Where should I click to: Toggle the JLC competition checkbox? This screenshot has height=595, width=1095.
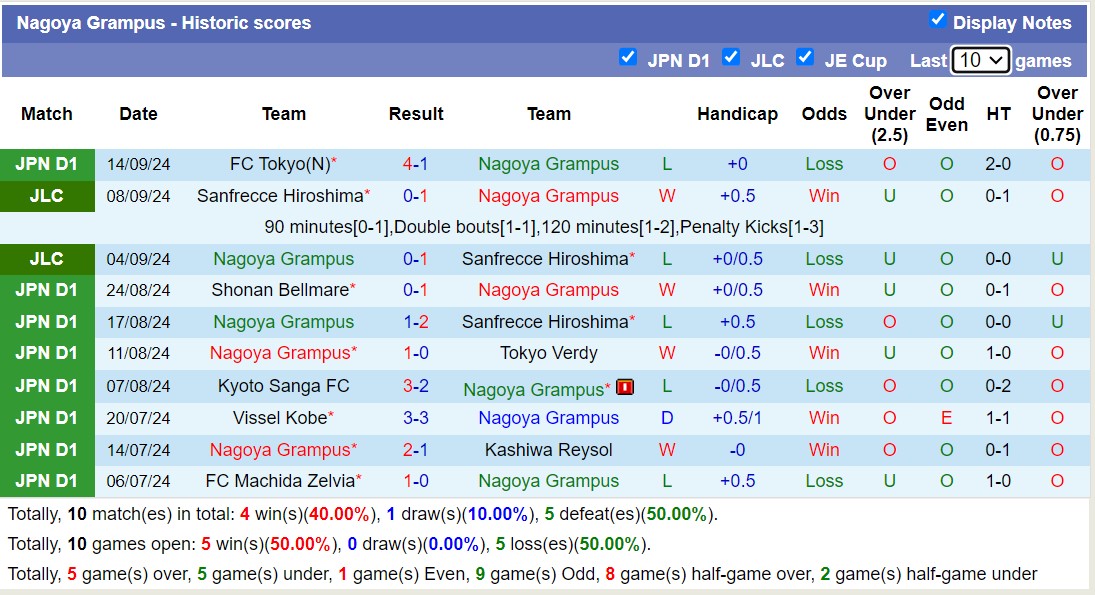tap(731, 57)
